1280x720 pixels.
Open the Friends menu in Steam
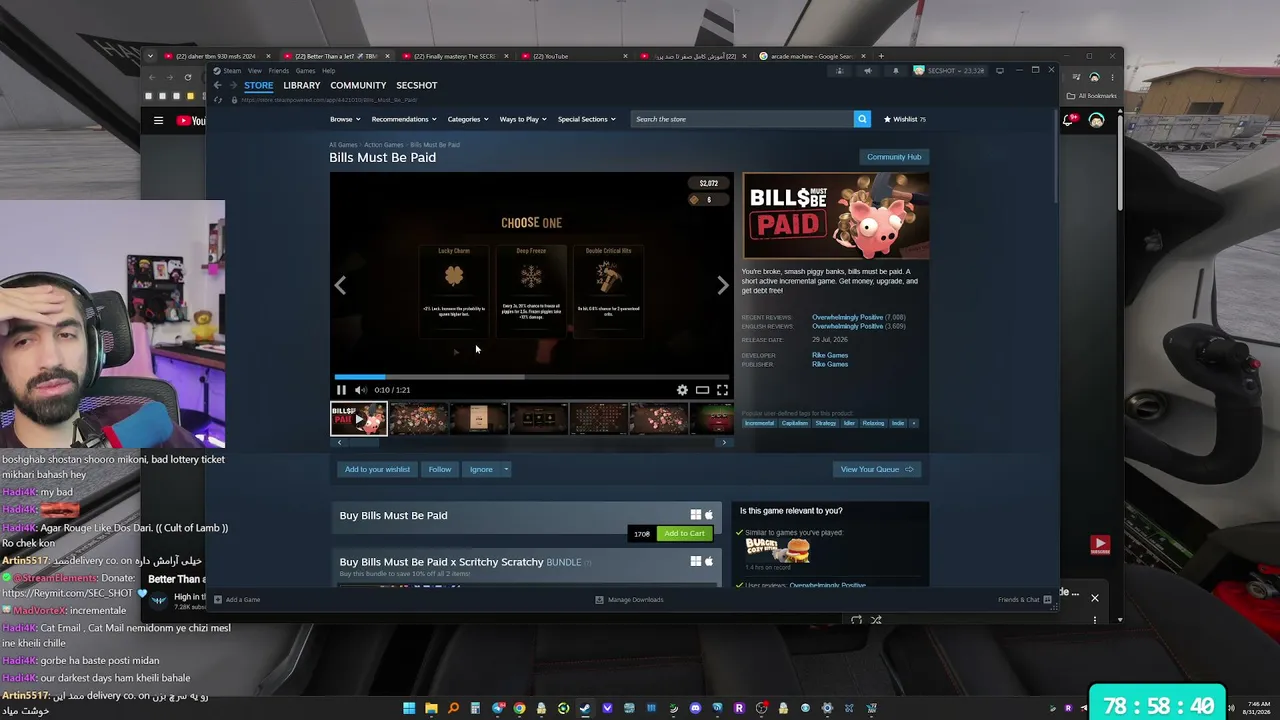click(279, 71)
